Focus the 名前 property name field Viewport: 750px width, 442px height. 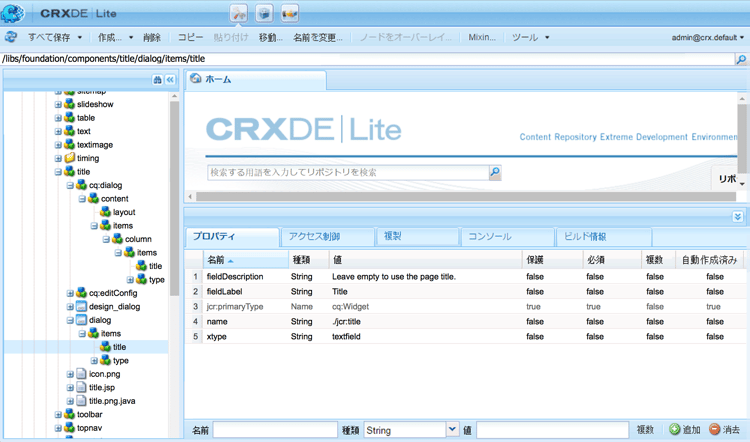pyautogui.click(x=275, y=430)
